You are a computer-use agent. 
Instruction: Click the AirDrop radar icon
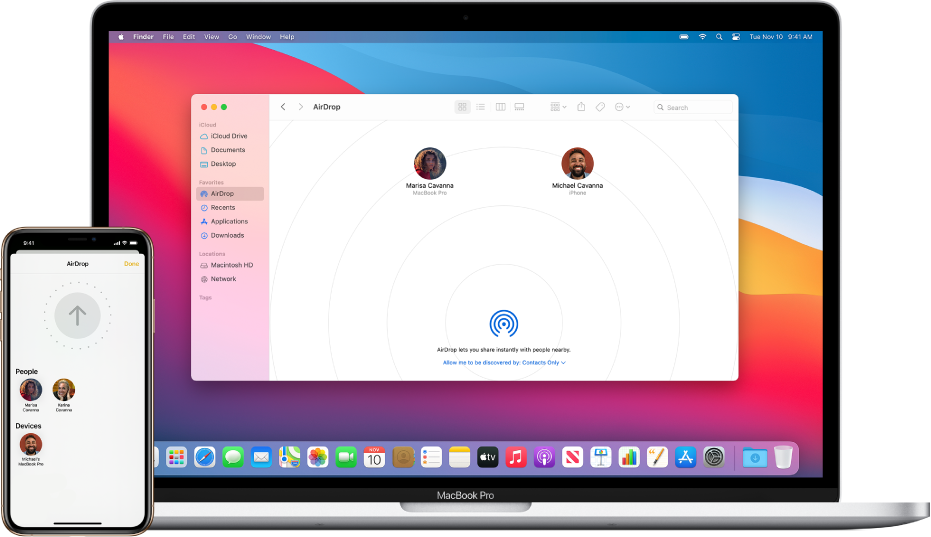click(x=504, y=324)
